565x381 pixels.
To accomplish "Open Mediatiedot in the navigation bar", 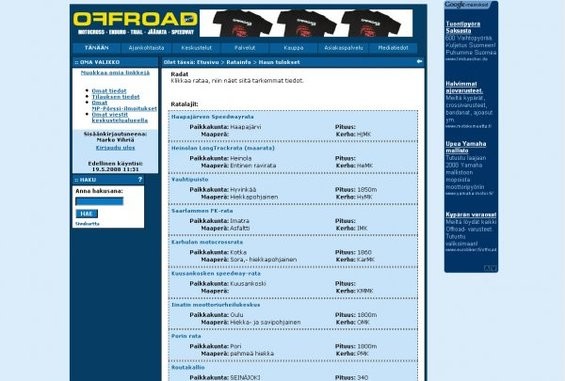I will (393, 48).
